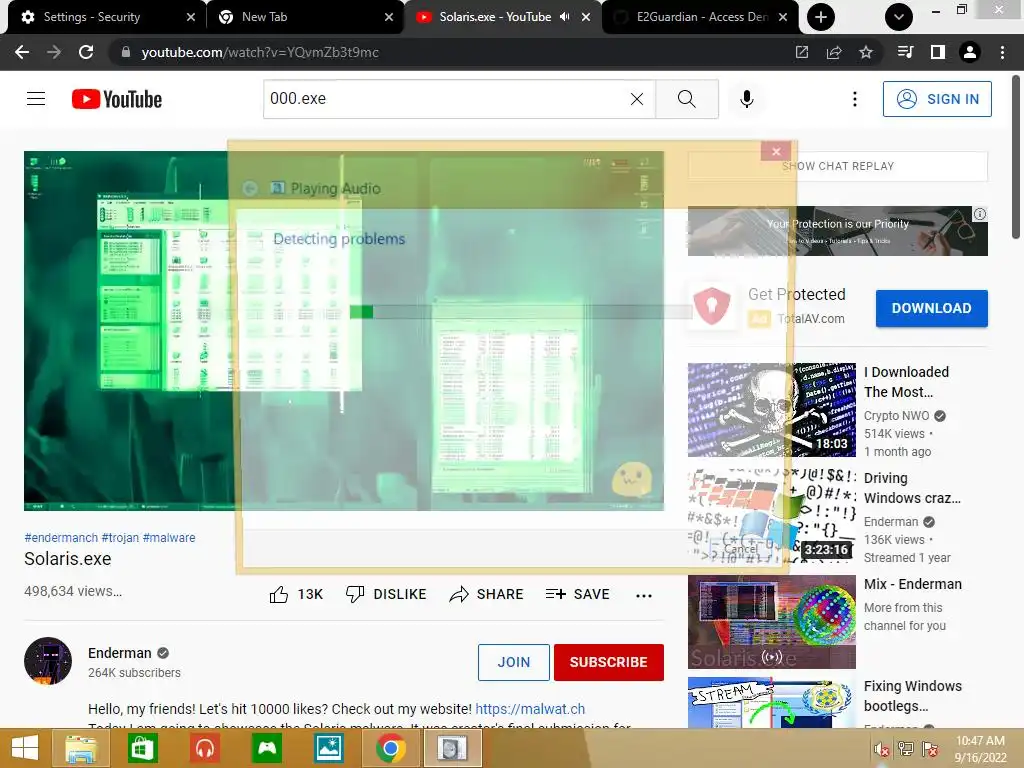Viewport: 1024px width, 768px height.
Task: Click the search magnifier button
Action: pyautogui.click(x=686, y=99)
